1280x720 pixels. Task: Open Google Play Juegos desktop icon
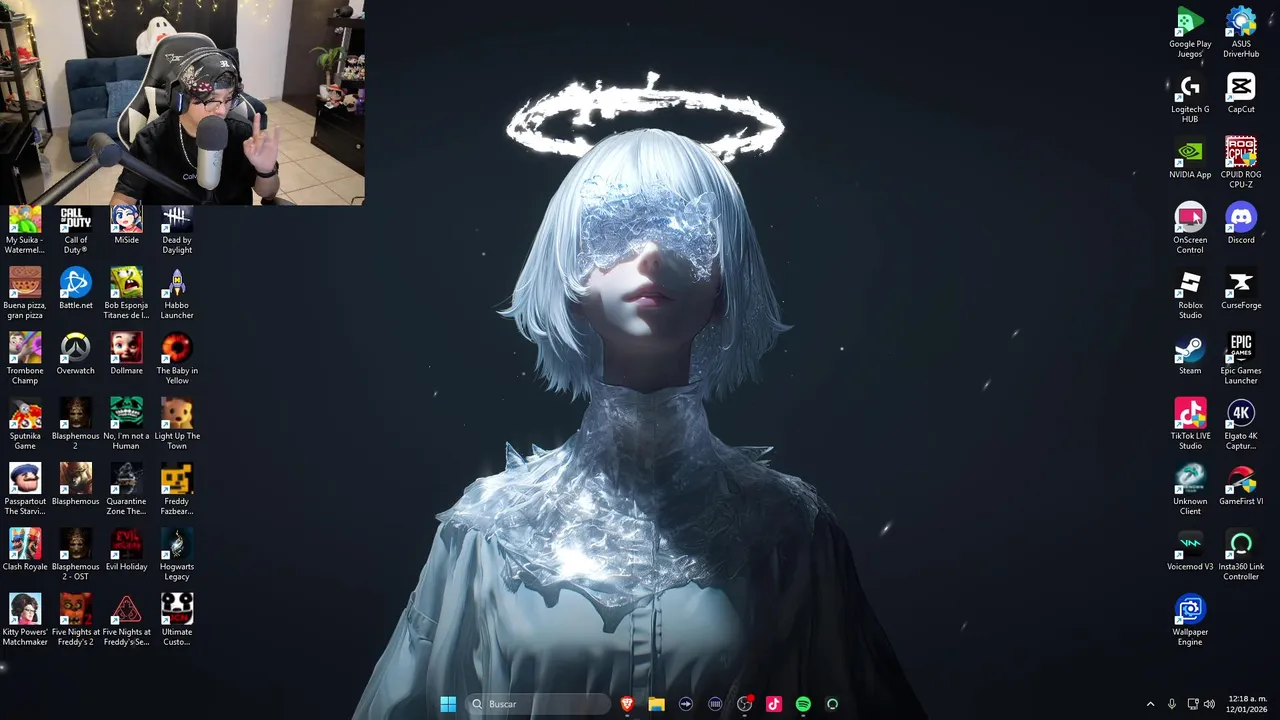point(1190,33)
